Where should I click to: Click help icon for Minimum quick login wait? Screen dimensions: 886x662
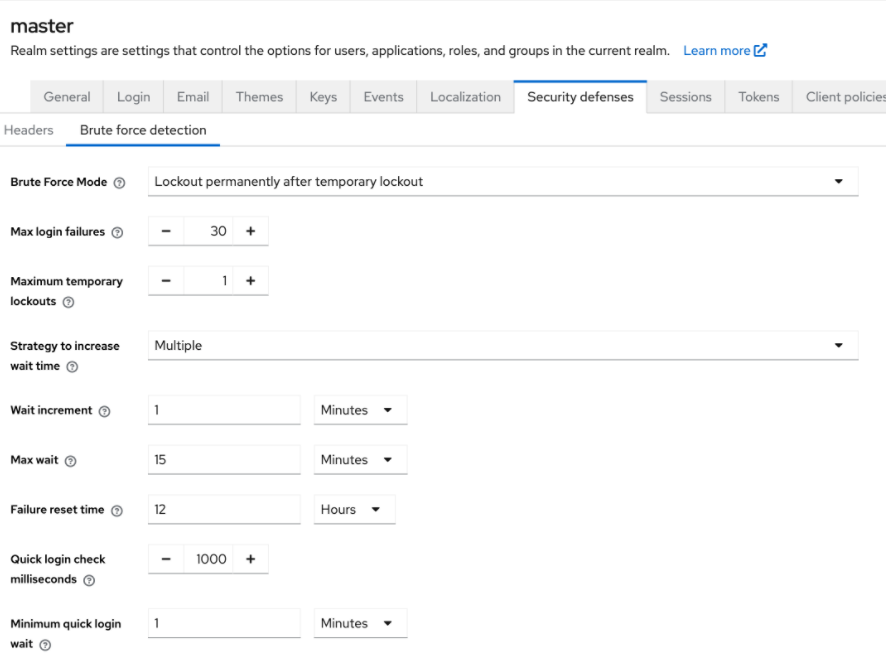[46, 645]
